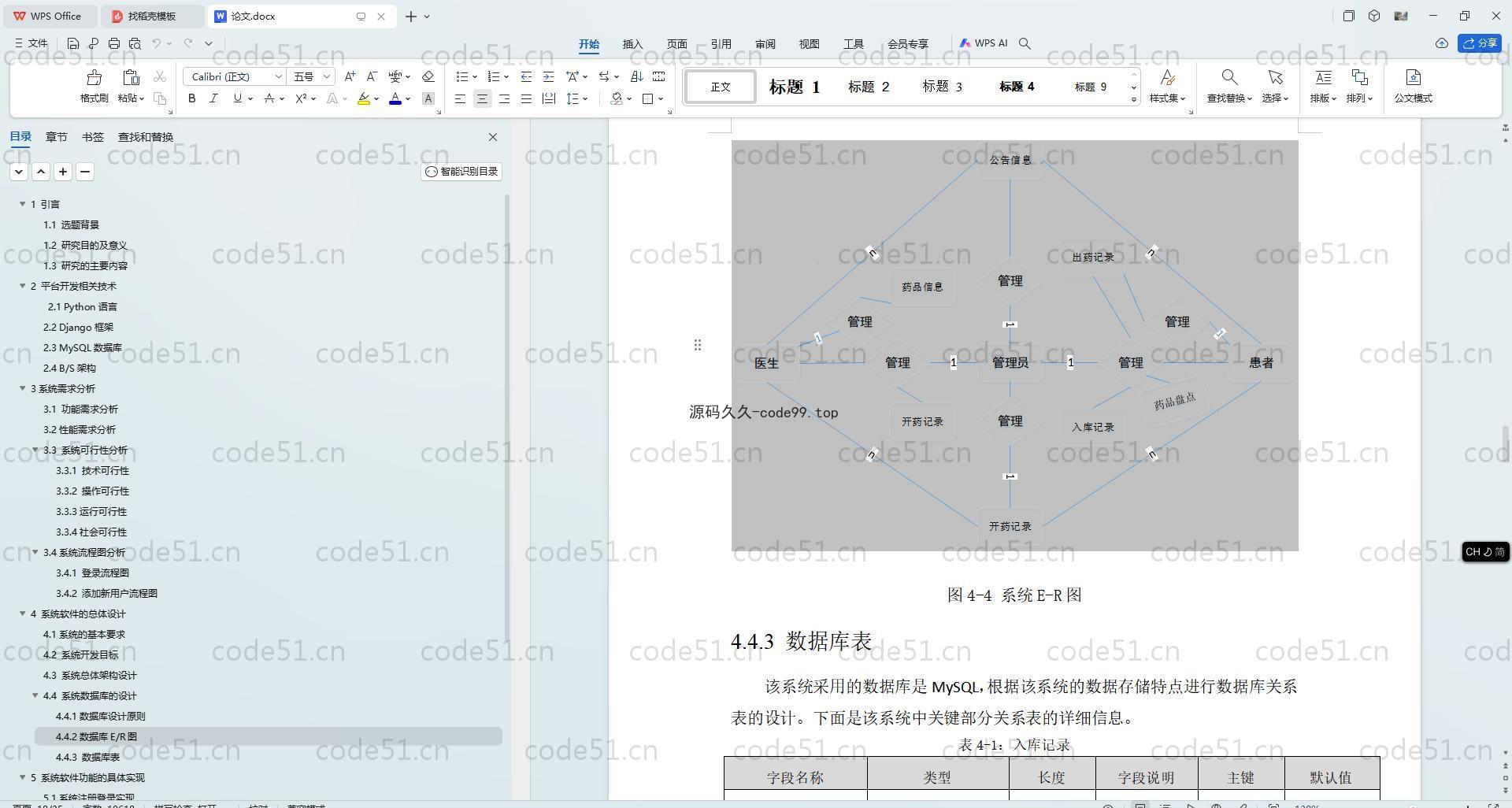Screen dimensions: 1512x808
Task: Click the E-R diagram image in document
Action: (1014, 345)
